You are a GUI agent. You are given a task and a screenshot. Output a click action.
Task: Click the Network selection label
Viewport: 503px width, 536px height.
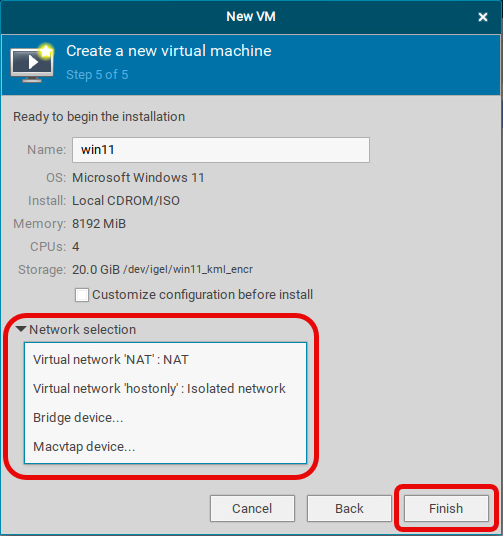82,330
